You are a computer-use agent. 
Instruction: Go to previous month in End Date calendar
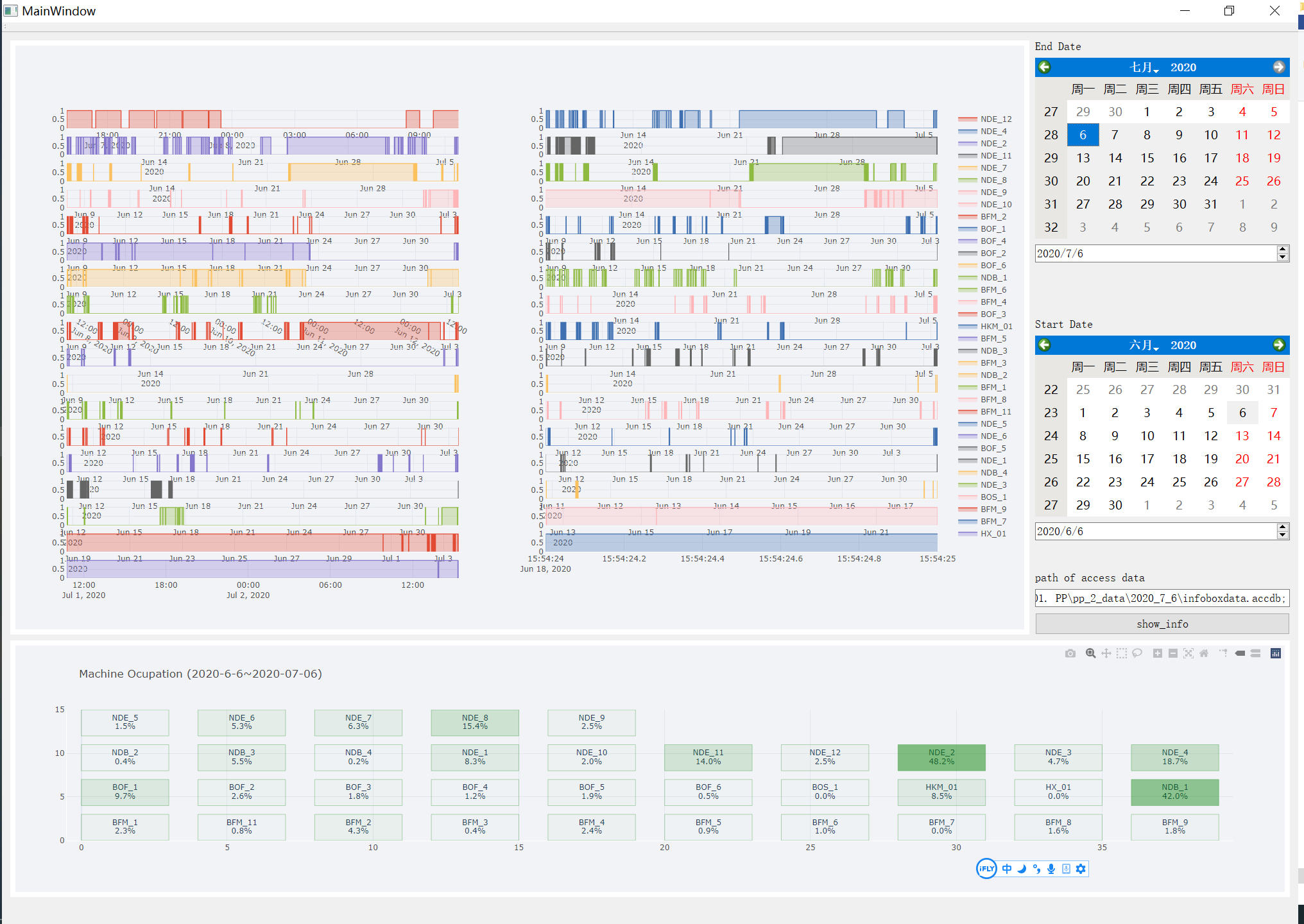click(1045, 67)
